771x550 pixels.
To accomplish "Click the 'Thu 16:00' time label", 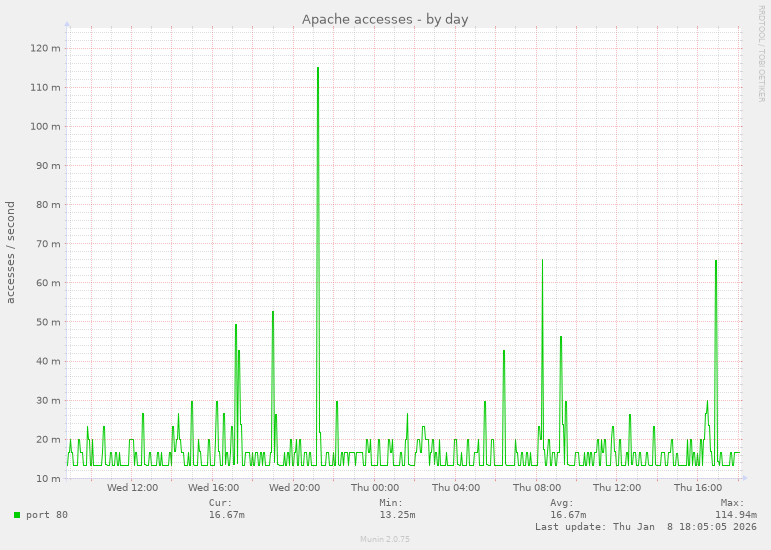I will tap(698, 488).
